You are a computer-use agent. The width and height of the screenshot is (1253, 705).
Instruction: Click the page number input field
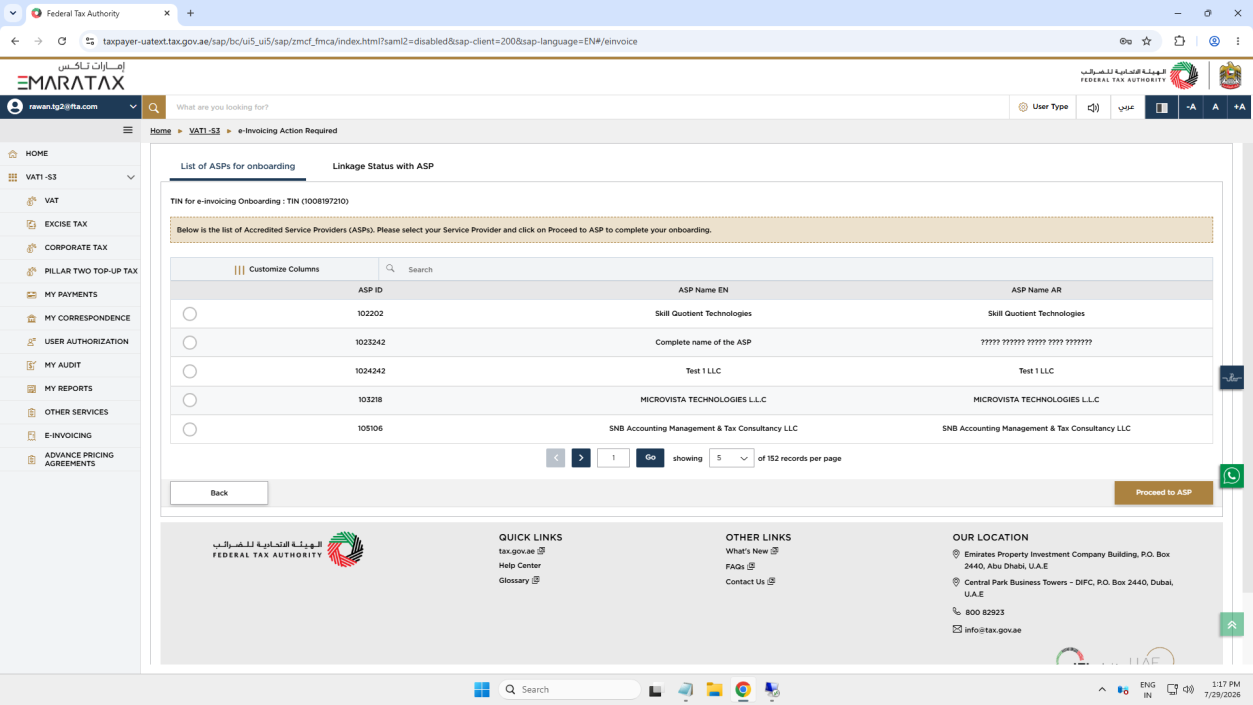613,458
